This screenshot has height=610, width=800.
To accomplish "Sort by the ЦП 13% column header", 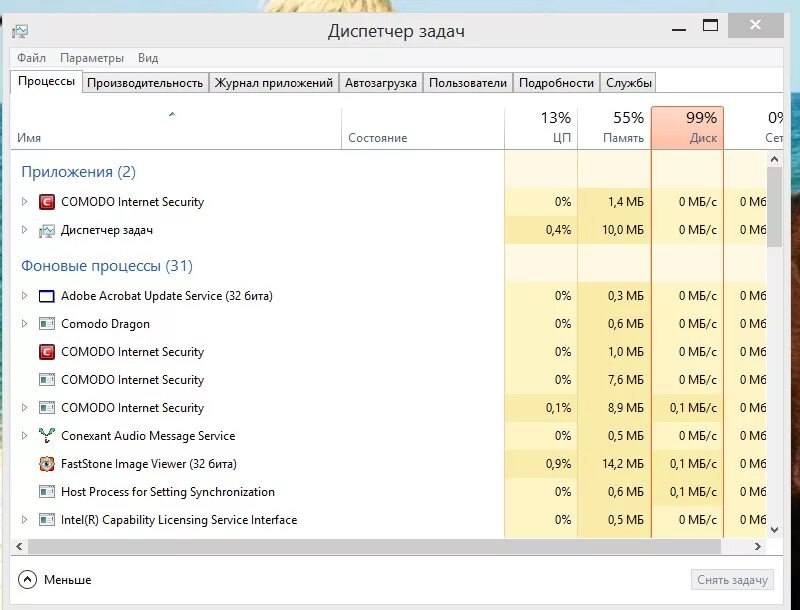I will pyautogui.click(x=541, y=129).
